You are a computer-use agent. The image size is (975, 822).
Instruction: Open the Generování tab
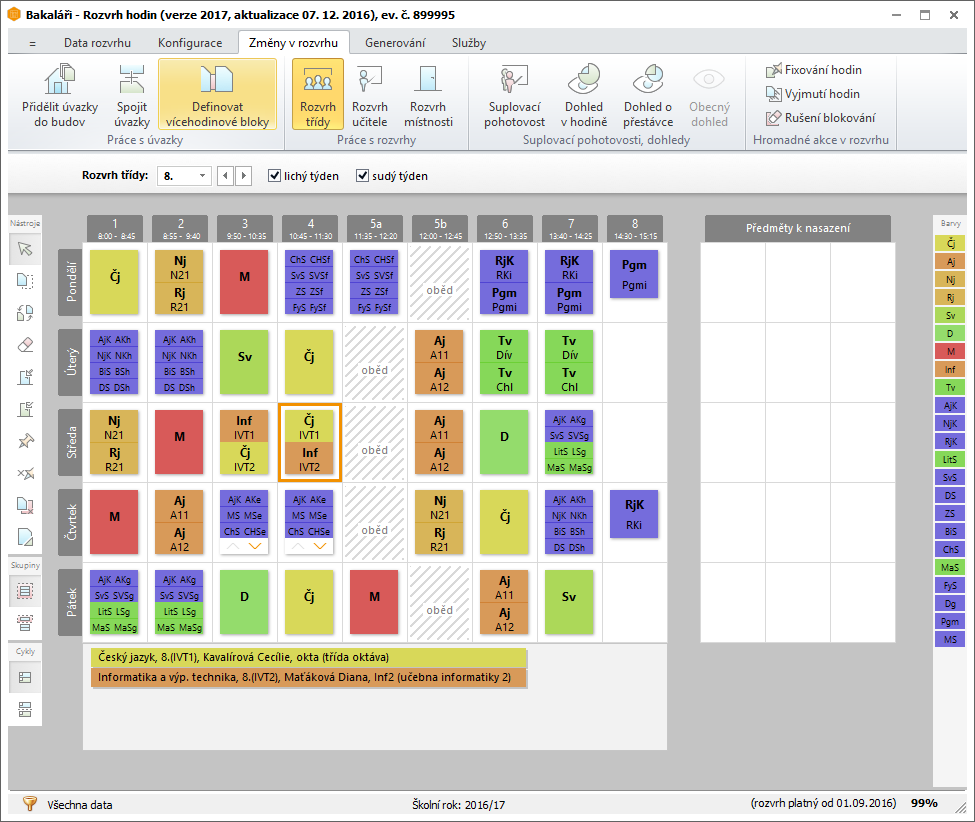394,43
